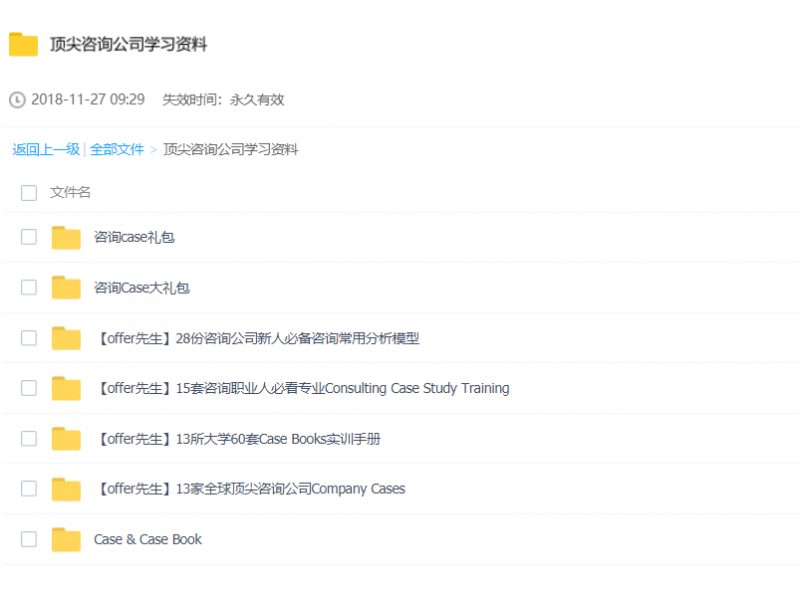Open folder icon for 咨询Case大礼包
Image resolution: width=800 pixels, height=594 pixels.
[66, 288]
